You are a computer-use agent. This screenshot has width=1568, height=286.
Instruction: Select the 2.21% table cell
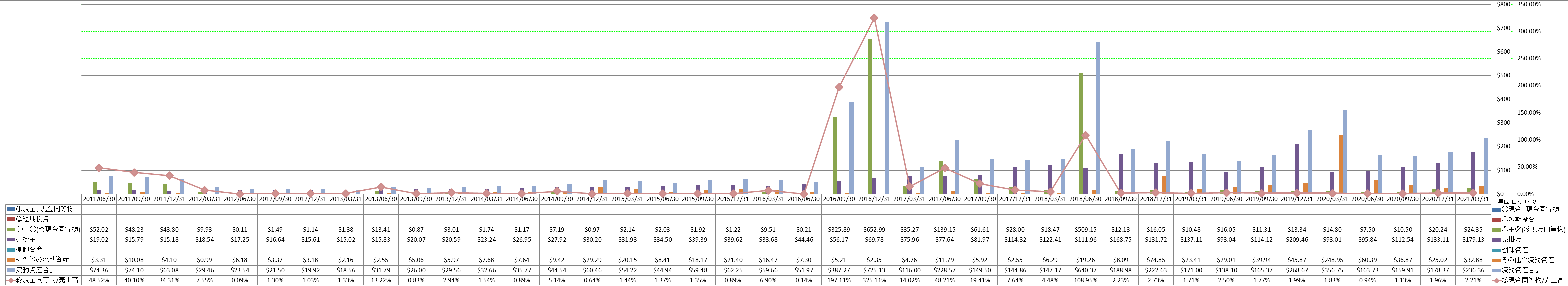[1473, 280]
